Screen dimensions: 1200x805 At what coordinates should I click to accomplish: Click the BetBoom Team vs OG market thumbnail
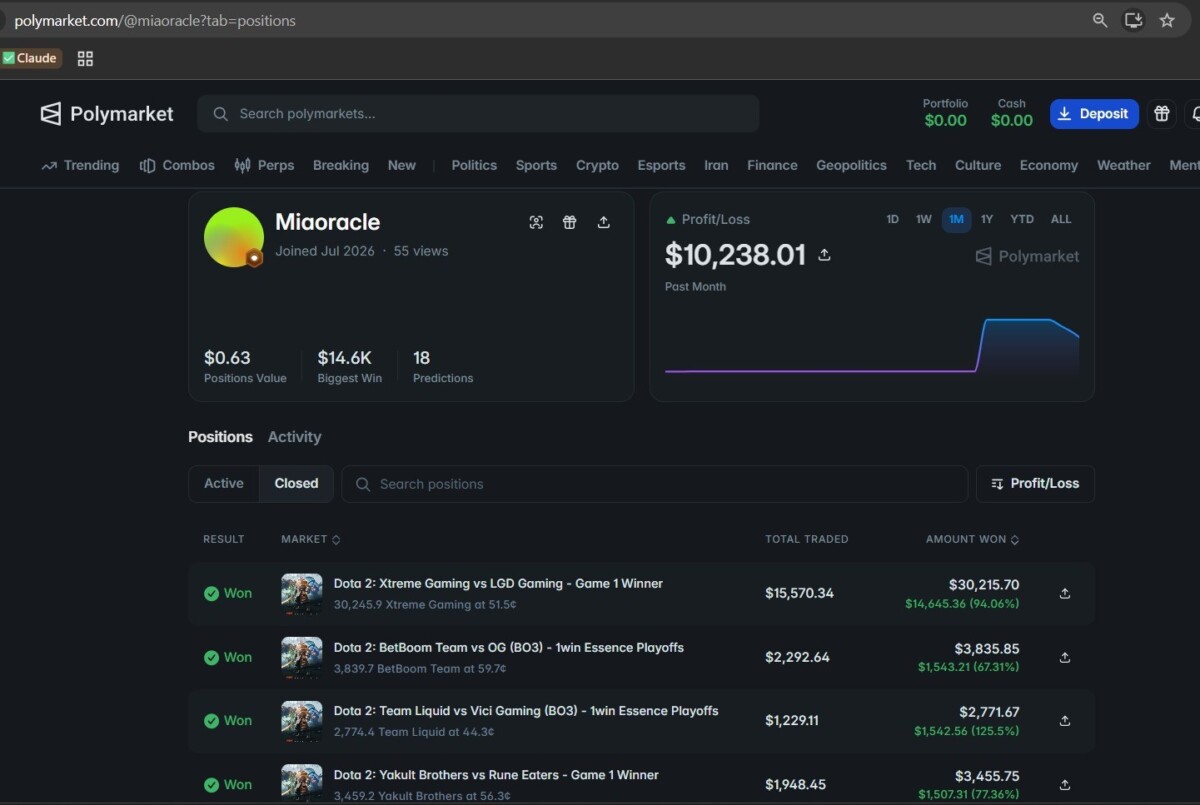(x=302, y=657)
